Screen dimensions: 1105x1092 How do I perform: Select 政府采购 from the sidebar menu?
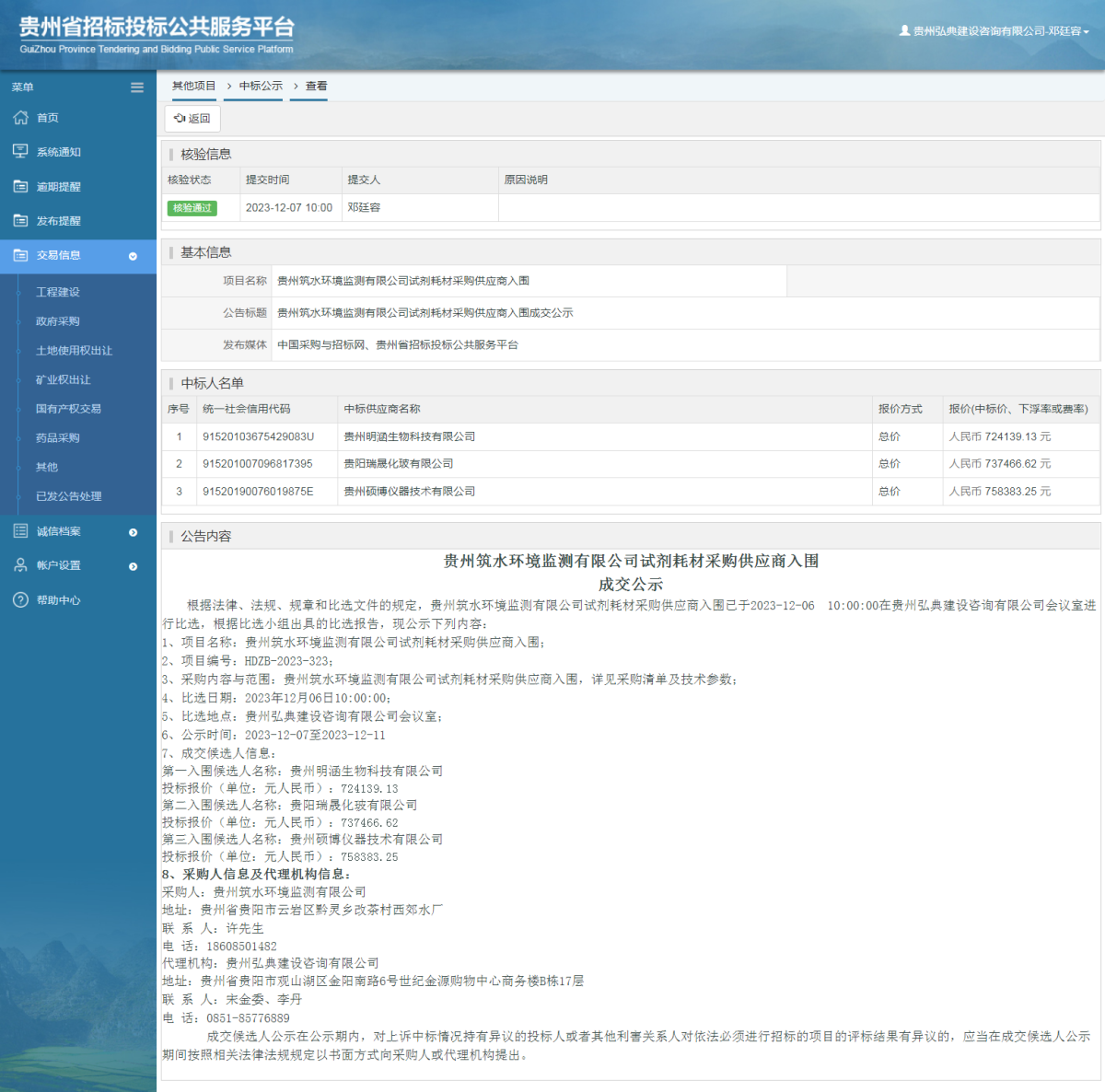click(x=57, y=321)
